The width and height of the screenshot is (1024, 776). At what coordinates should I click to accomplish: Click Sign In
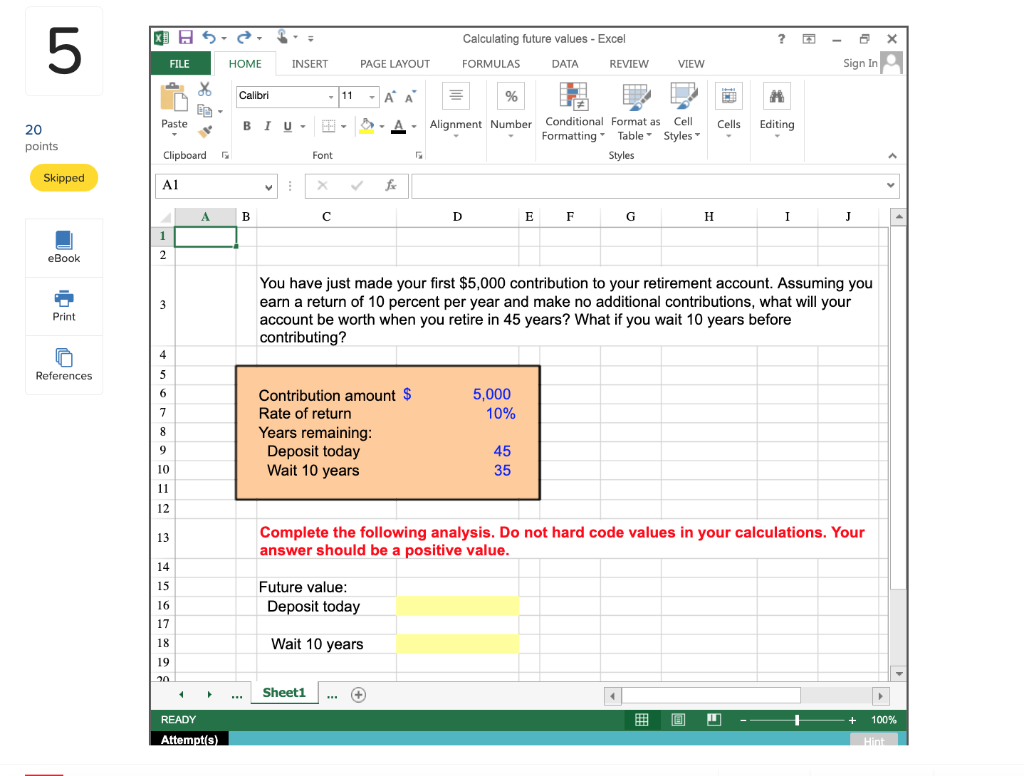(x=860, y=63)
